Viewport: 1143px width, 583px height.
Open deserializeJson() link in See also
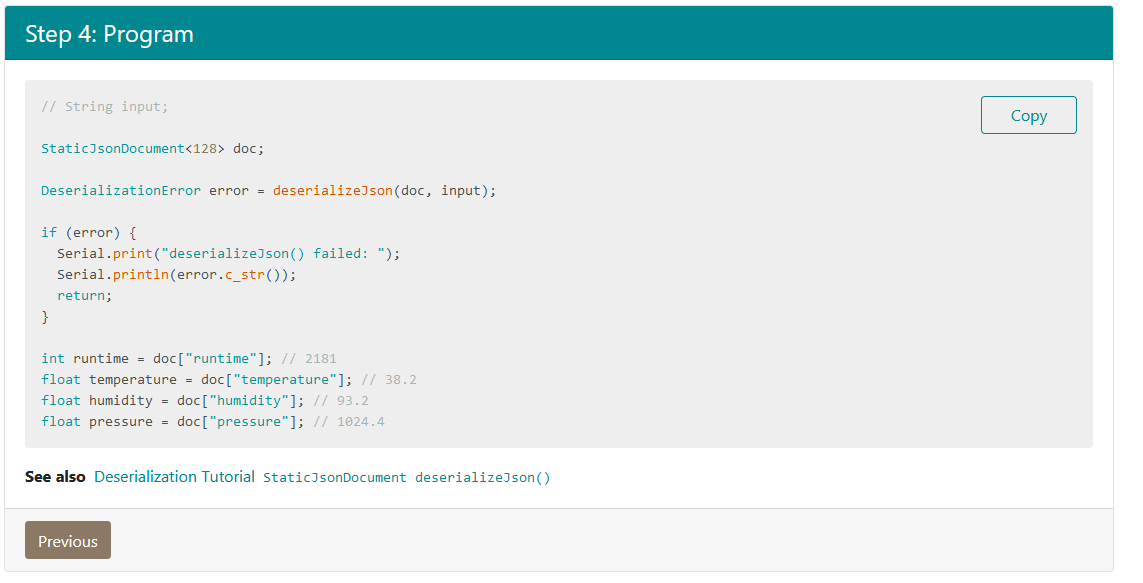coord(483,478)
